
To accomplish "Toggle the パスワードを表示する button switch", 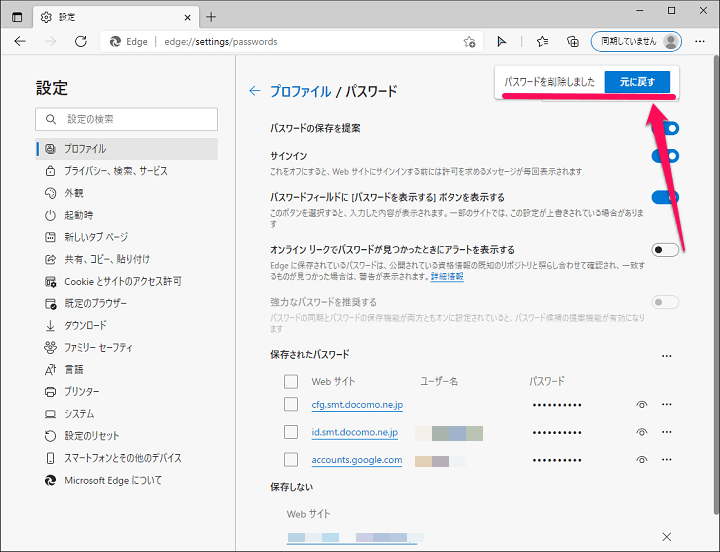I will tap(665, 197).
